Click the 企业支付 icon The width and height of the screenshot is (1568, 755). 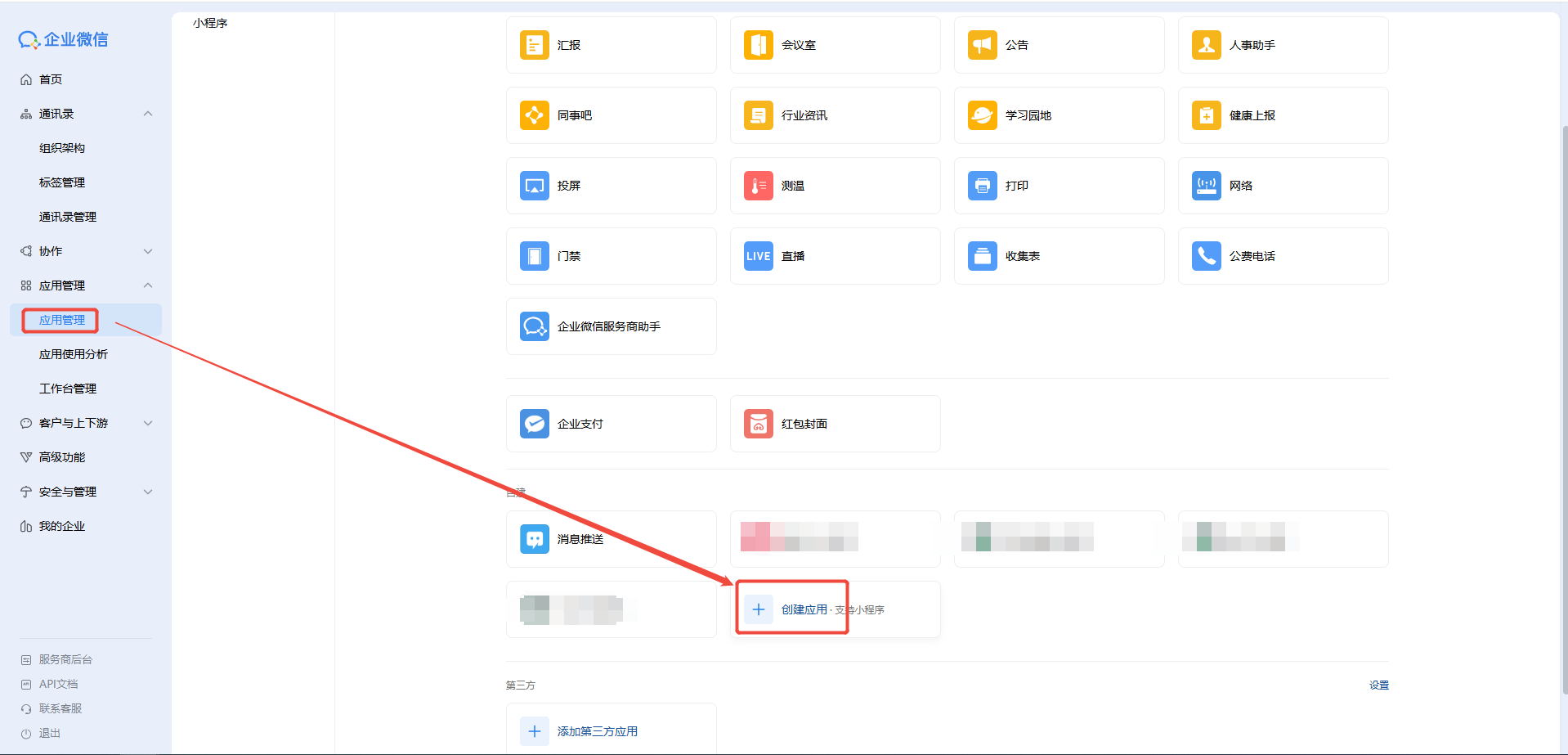pos(535,424)
